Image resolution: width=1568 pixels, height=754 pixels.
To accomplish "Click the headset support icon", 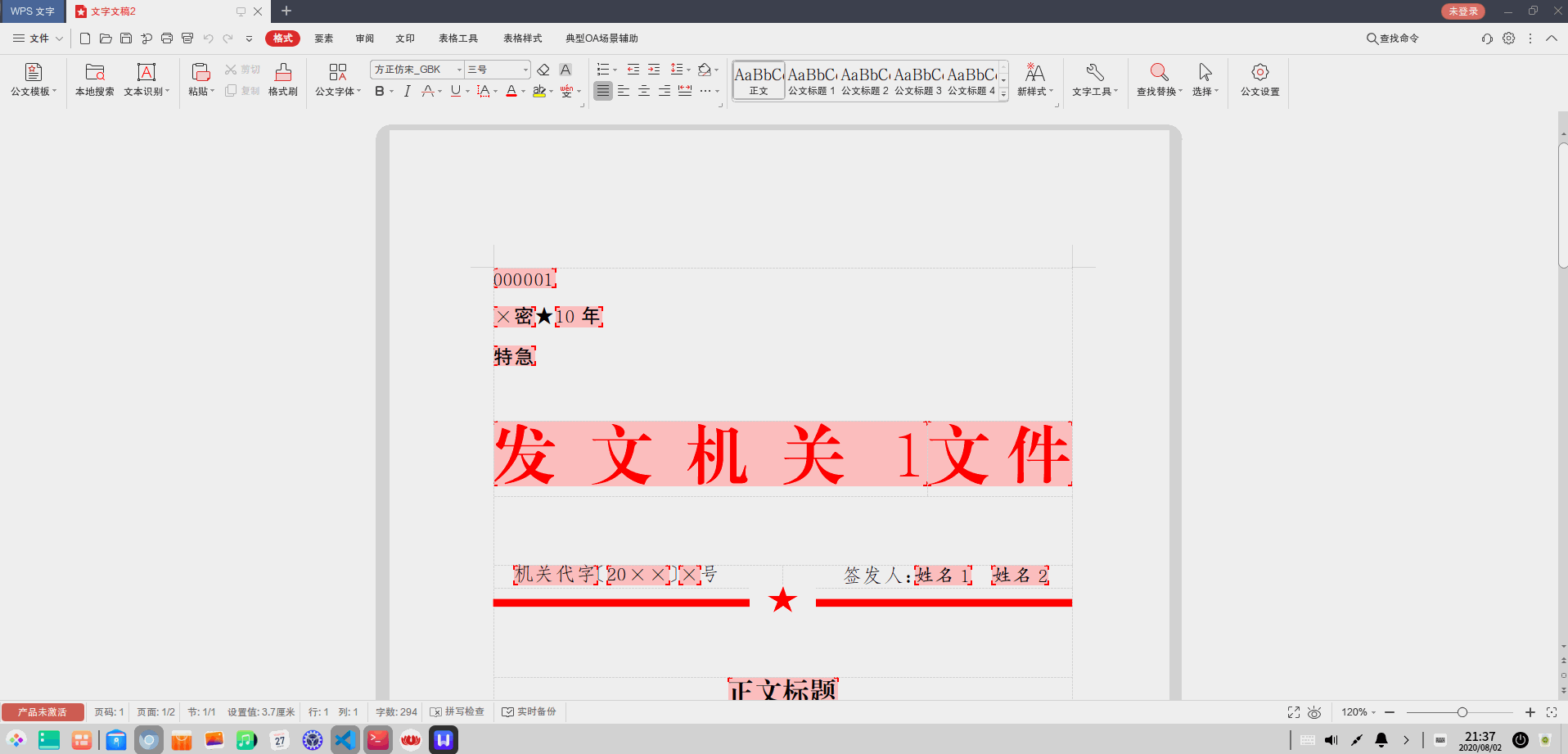I will (x=1487, y=38).
